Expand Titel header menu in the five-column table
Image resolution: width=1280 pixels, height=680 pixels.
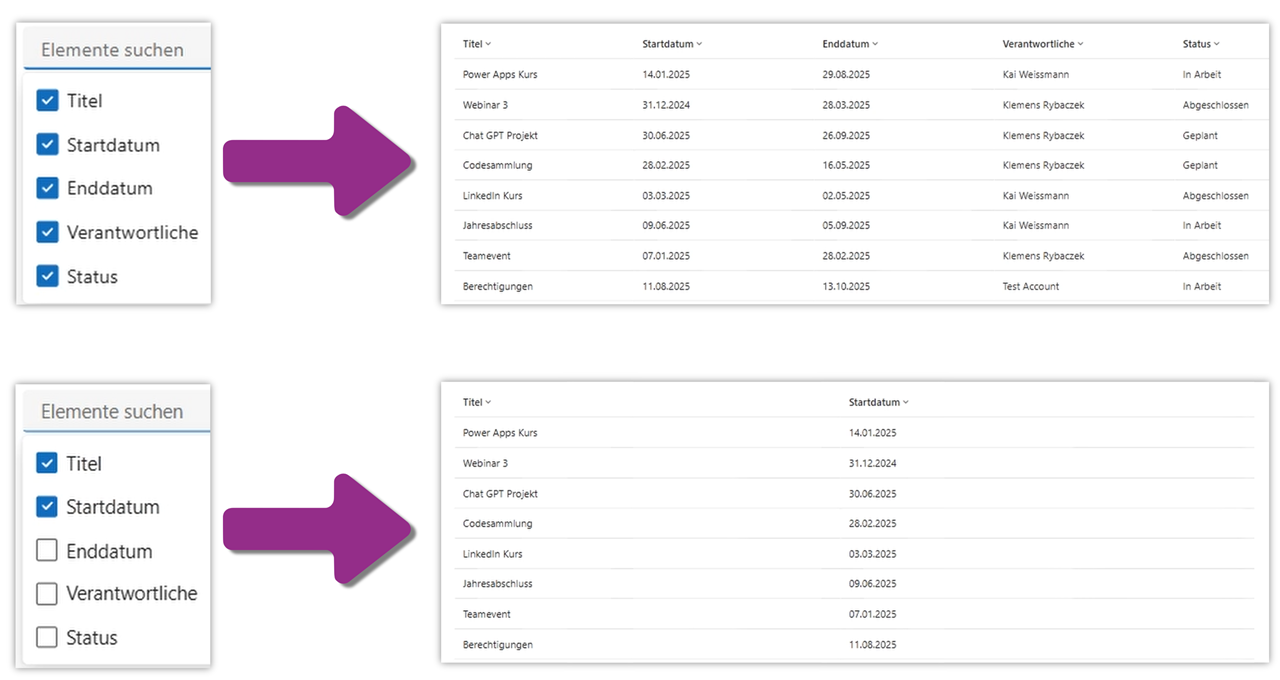(x=488, y=44)
